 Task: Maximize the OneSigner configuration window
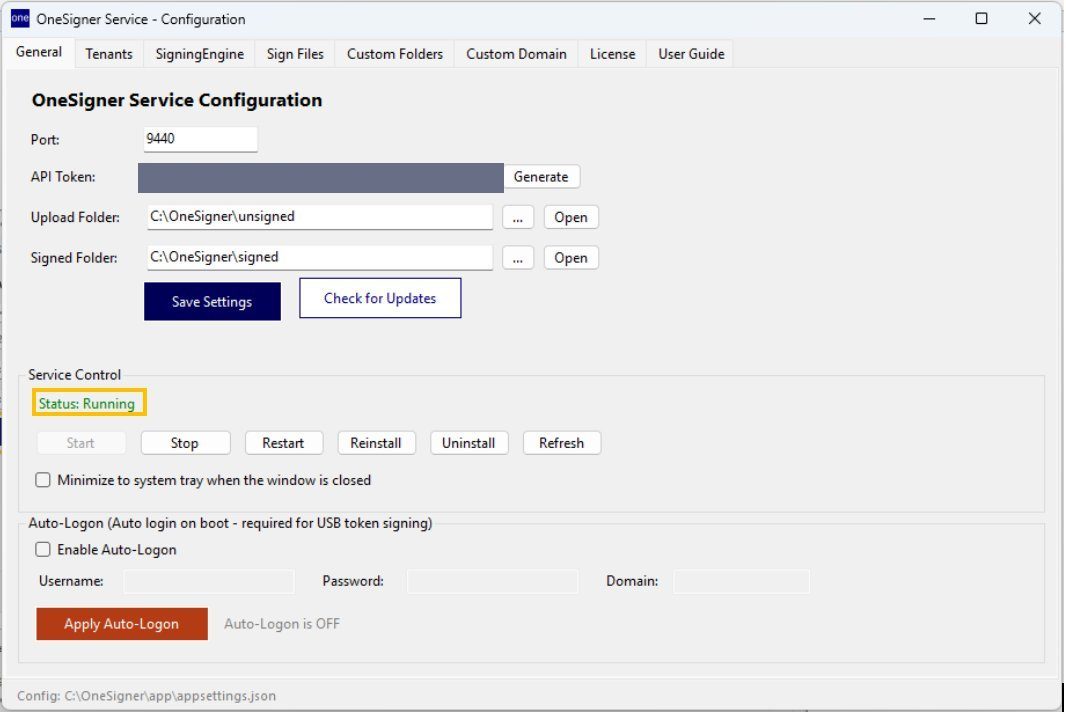coord(981,18)
